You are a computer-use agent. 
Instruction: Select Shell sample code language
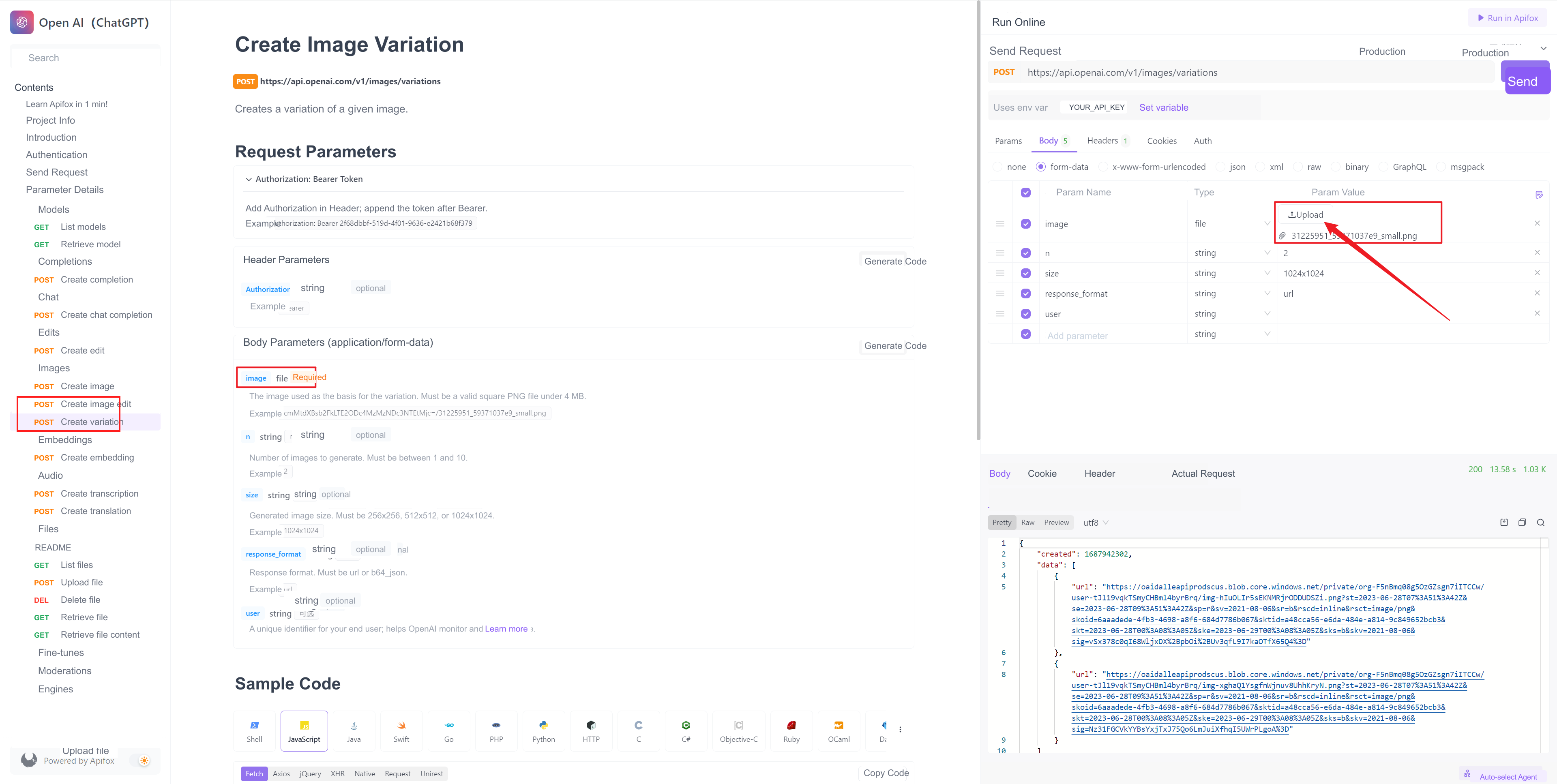click(x=255, y=731)
